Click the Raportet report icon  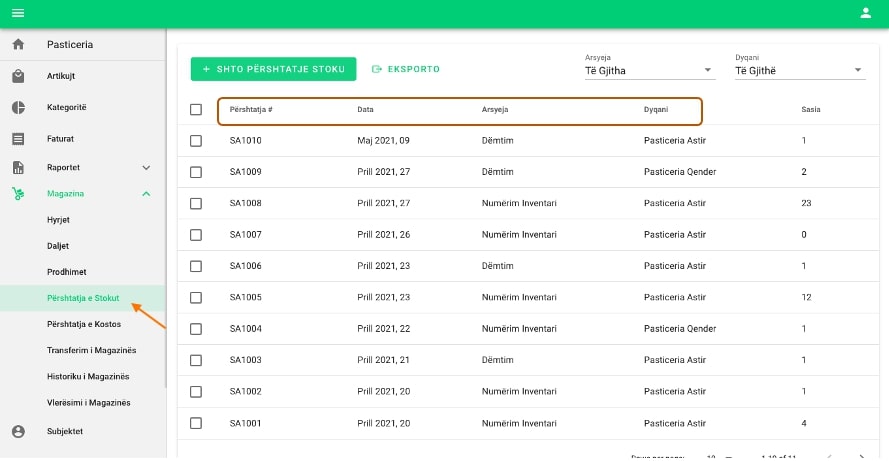click(18, 168)
